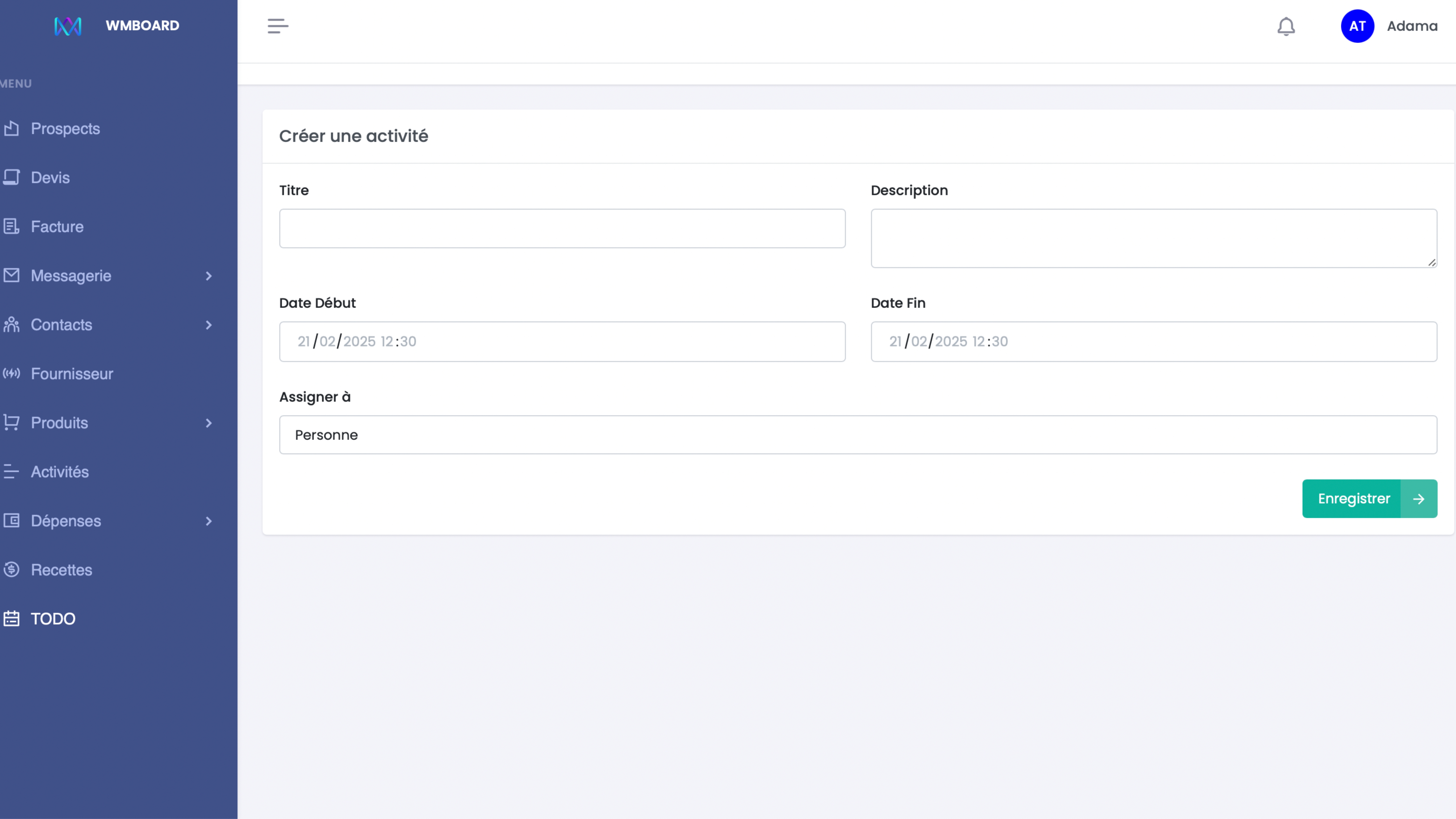
Task: Click the Titre label
Action: (x=294, y=190)
